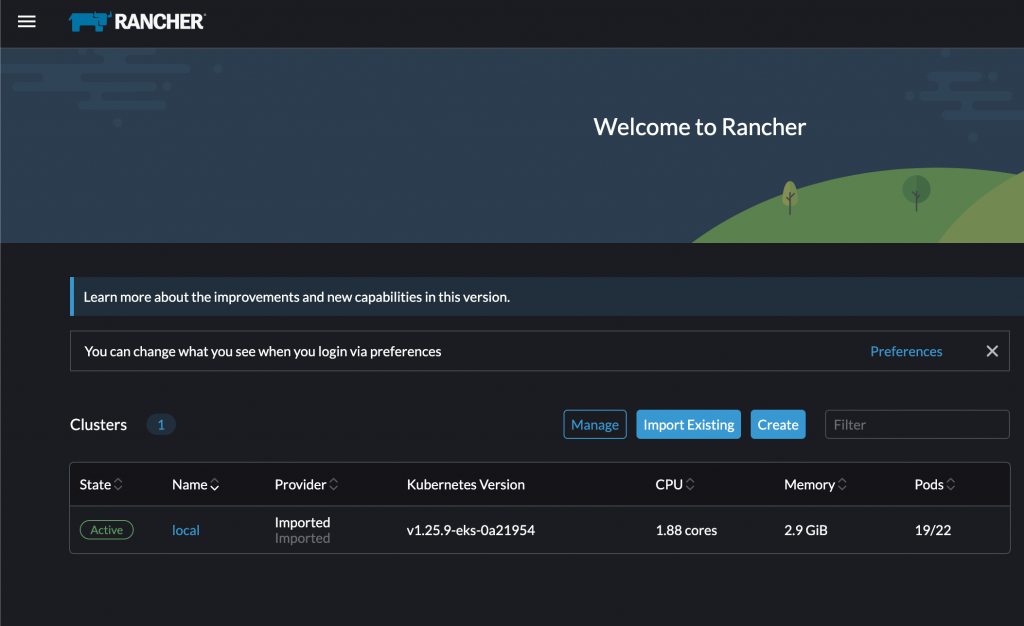Open the hamburger navigation menu
This screenshot has height=626, width=1024.
coord(27,22)
